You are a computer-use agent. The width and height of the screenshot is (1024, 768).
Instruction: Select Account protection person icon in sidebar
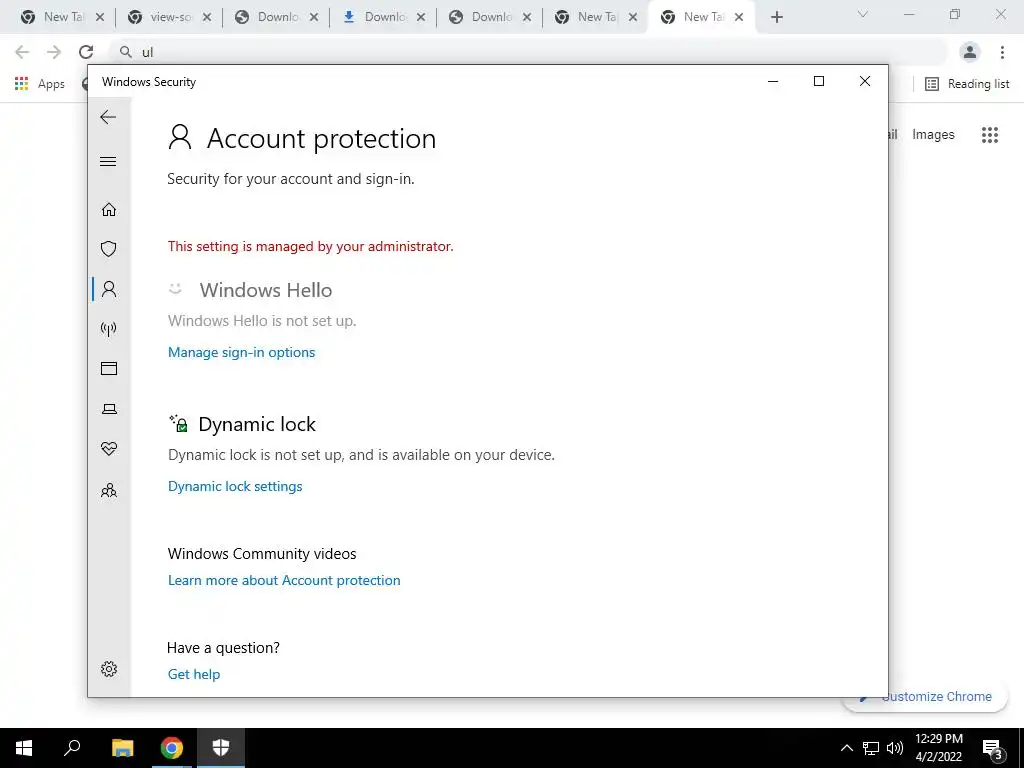[109, 289]
